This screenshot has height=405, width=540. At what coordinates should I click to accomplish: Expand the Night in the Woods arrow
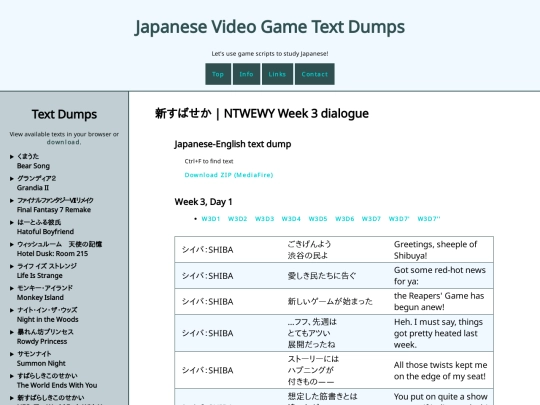12,310
